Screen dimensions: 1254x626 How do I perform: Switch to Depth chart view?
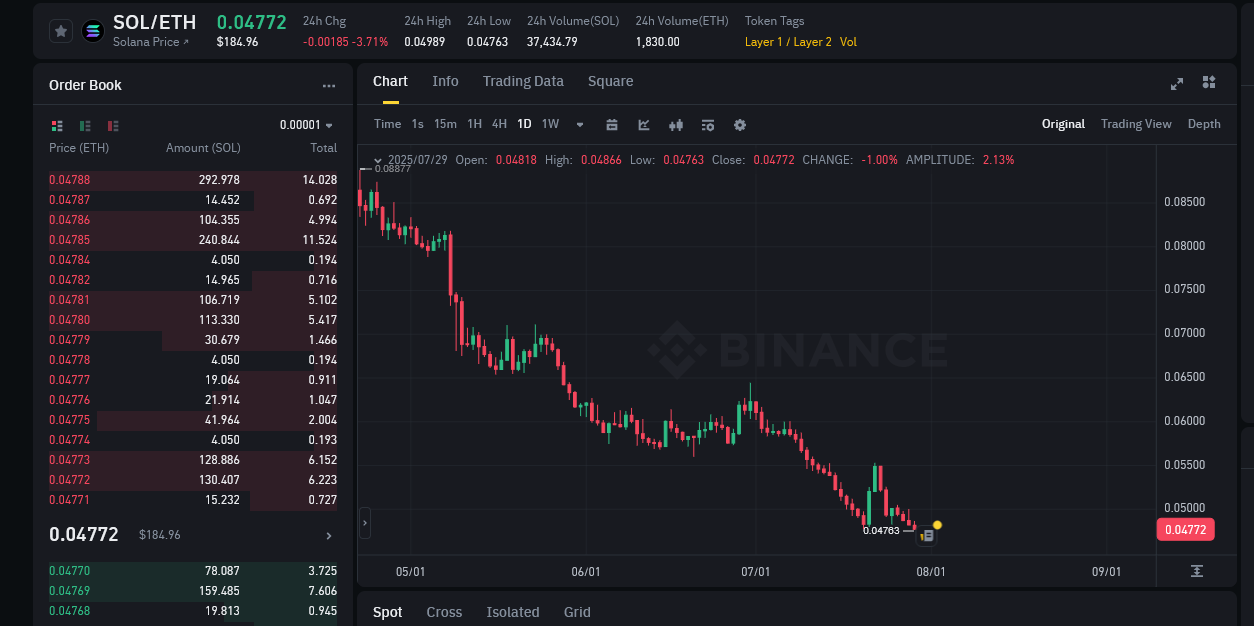1204,124
